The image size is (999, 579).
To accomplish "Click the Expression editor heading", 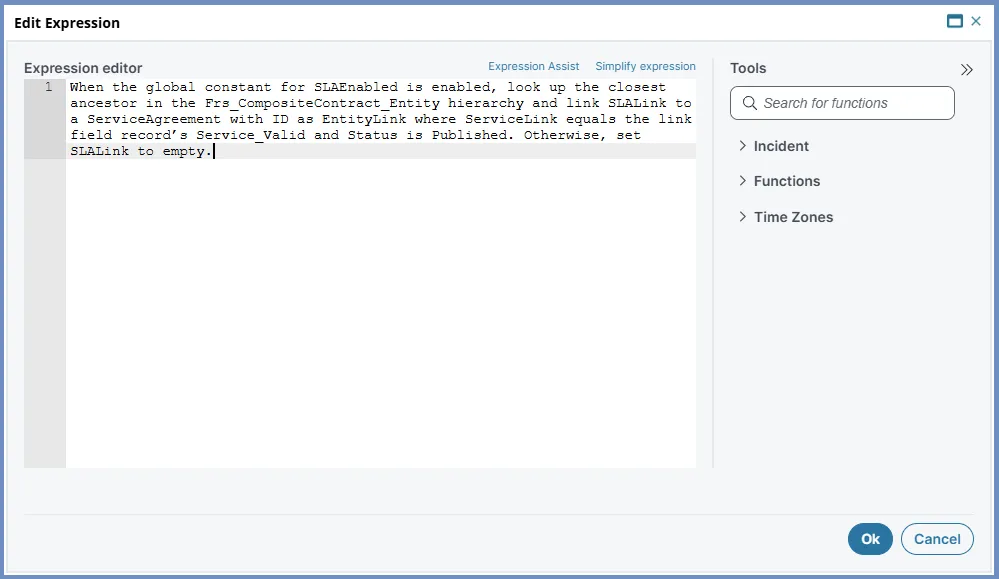I will [x=83, y=68].
